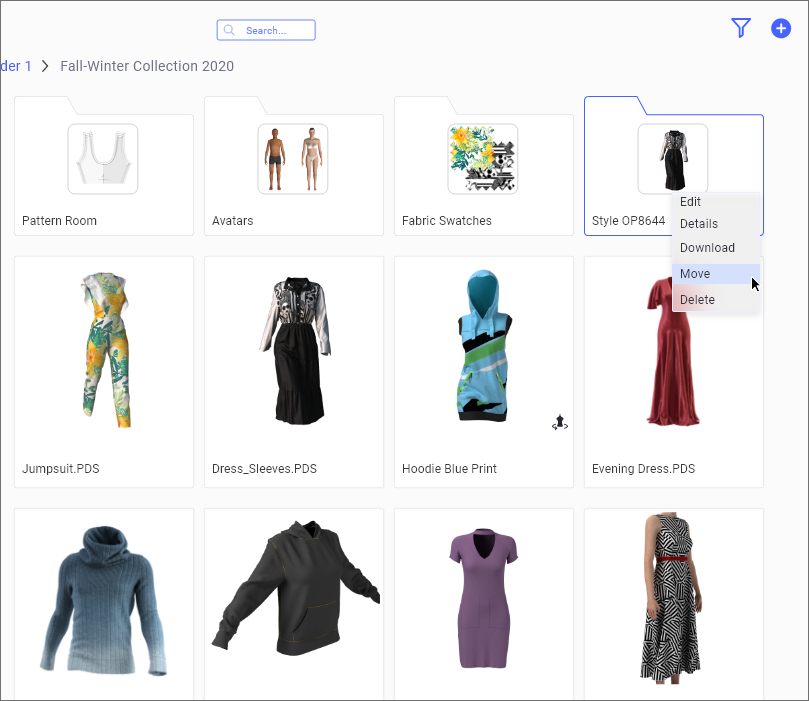Select Details in the context menu
This screenshot has height=701, width=809.
coord(699,224)
